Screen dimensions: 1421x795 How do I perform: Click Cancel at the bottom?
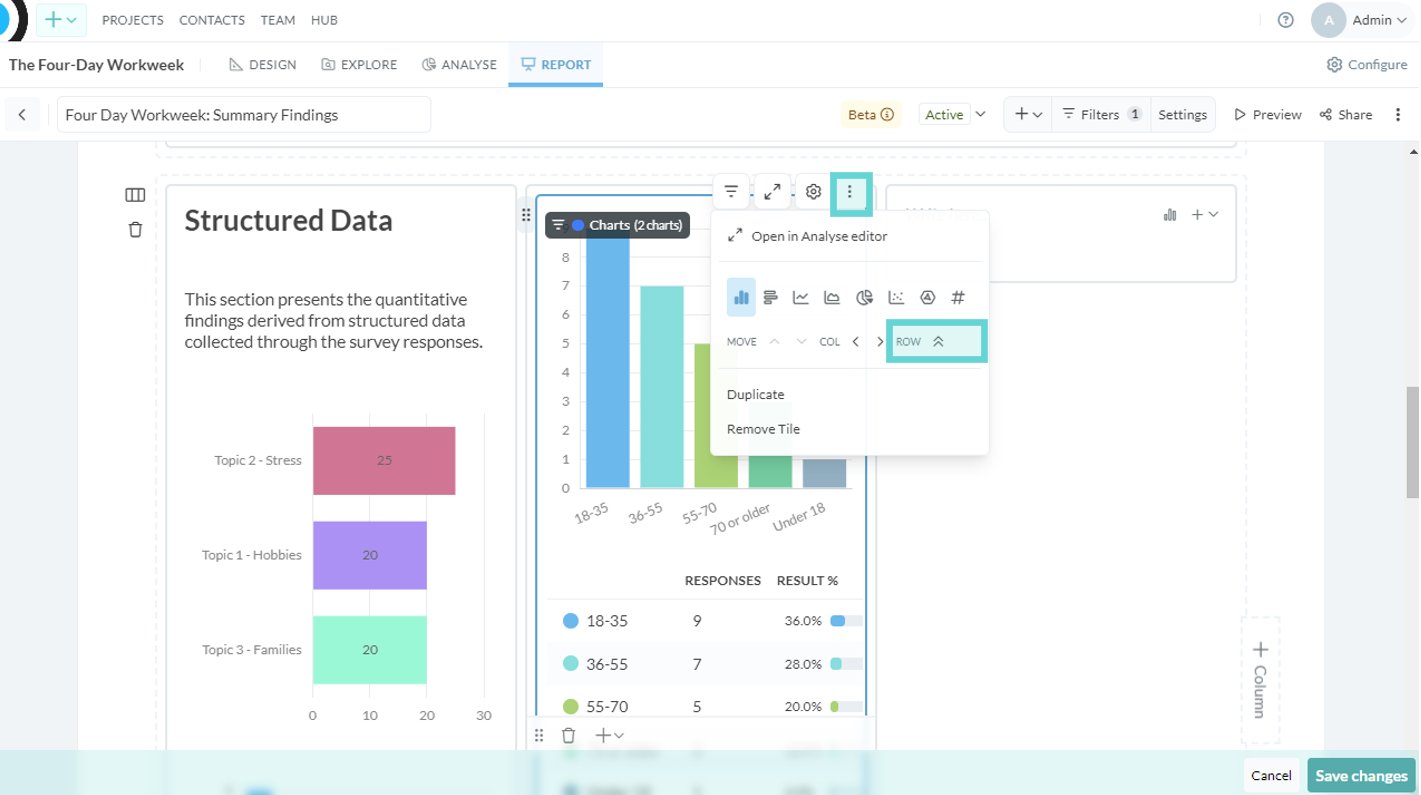tap(1271, 775)
